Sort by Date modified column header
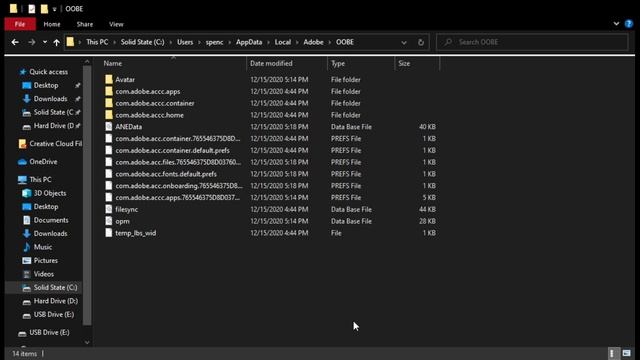The width and height of the screenshot is (640, 360). pos(271,63)
